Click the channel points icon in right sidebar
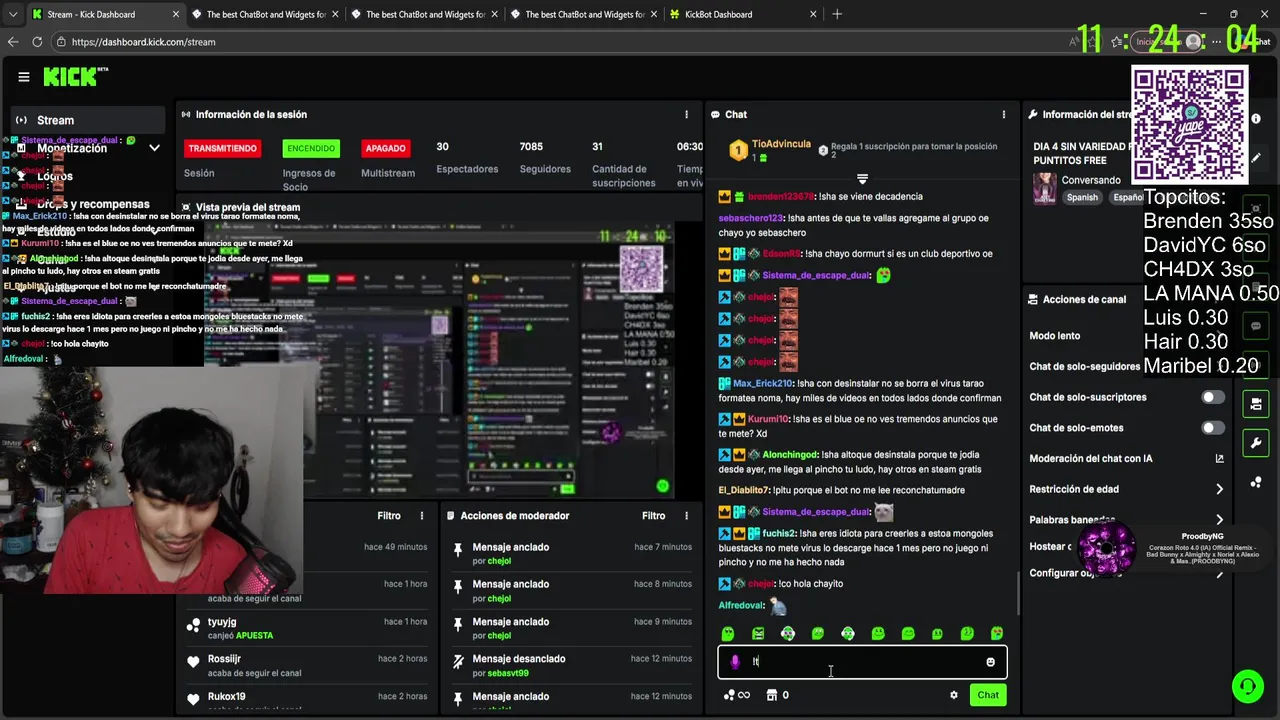 coord(1256,482)
